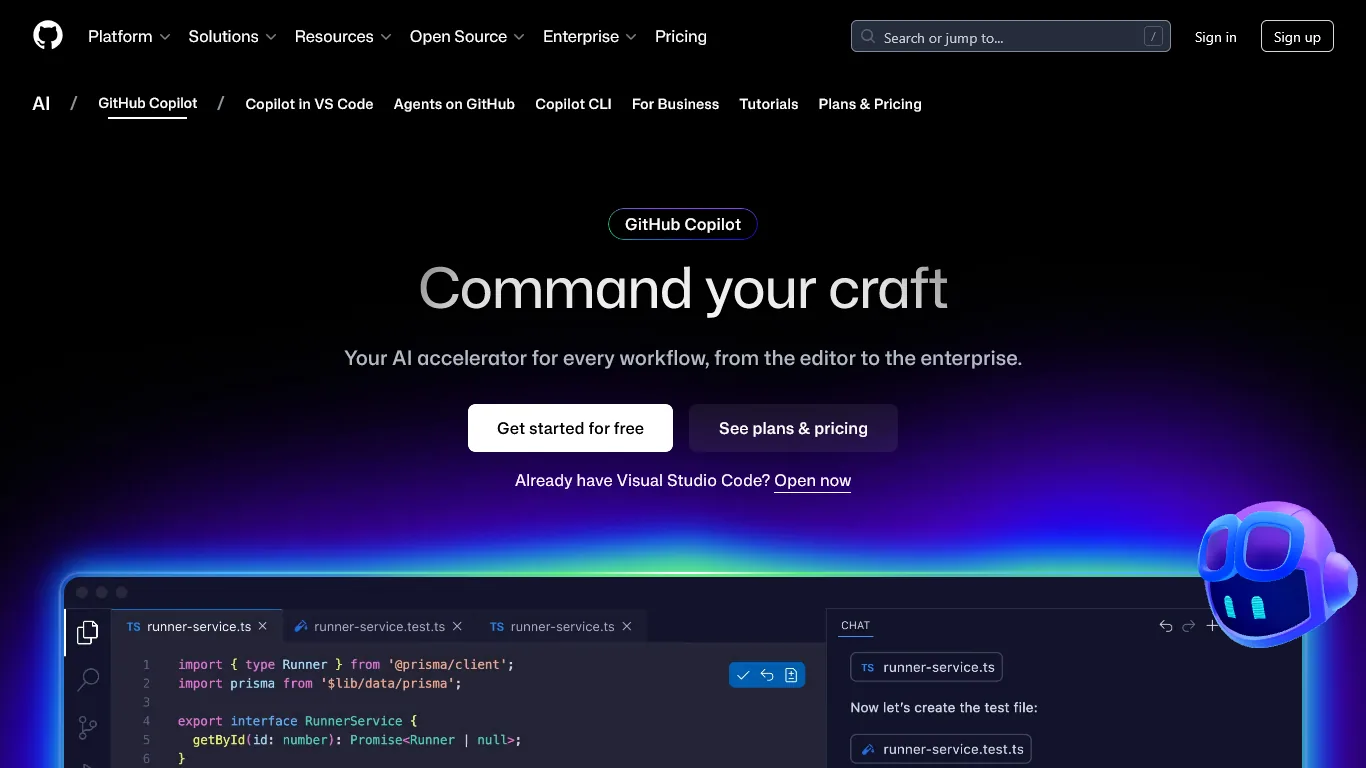The image size is (1366, 768).
Task: Accept changes with the checkmark icon
Action: [x=743, y=675]
